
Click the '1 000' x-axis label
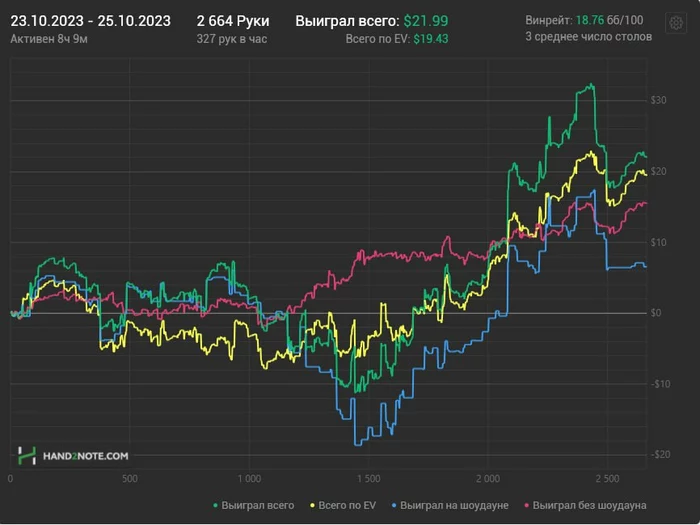249,479
